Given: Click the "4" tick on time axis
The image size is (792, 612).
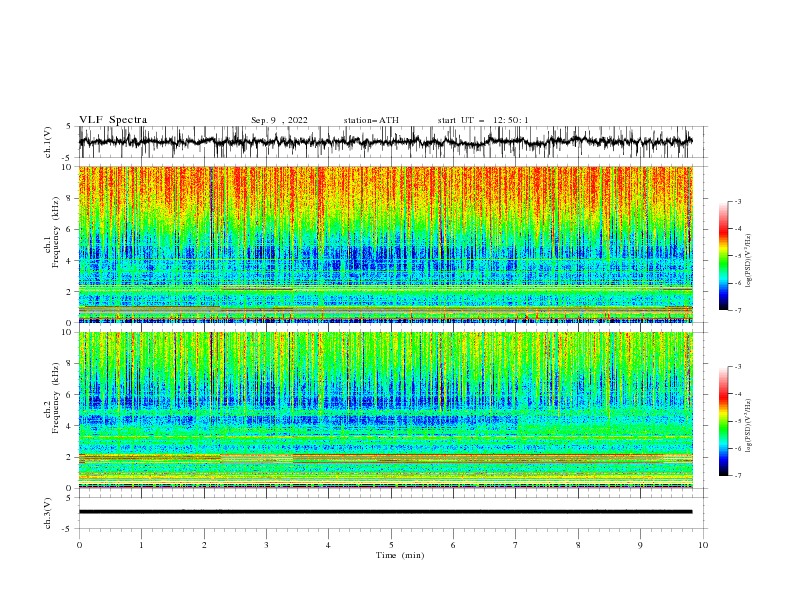Looking at the screenshot, I should (328, 545).
